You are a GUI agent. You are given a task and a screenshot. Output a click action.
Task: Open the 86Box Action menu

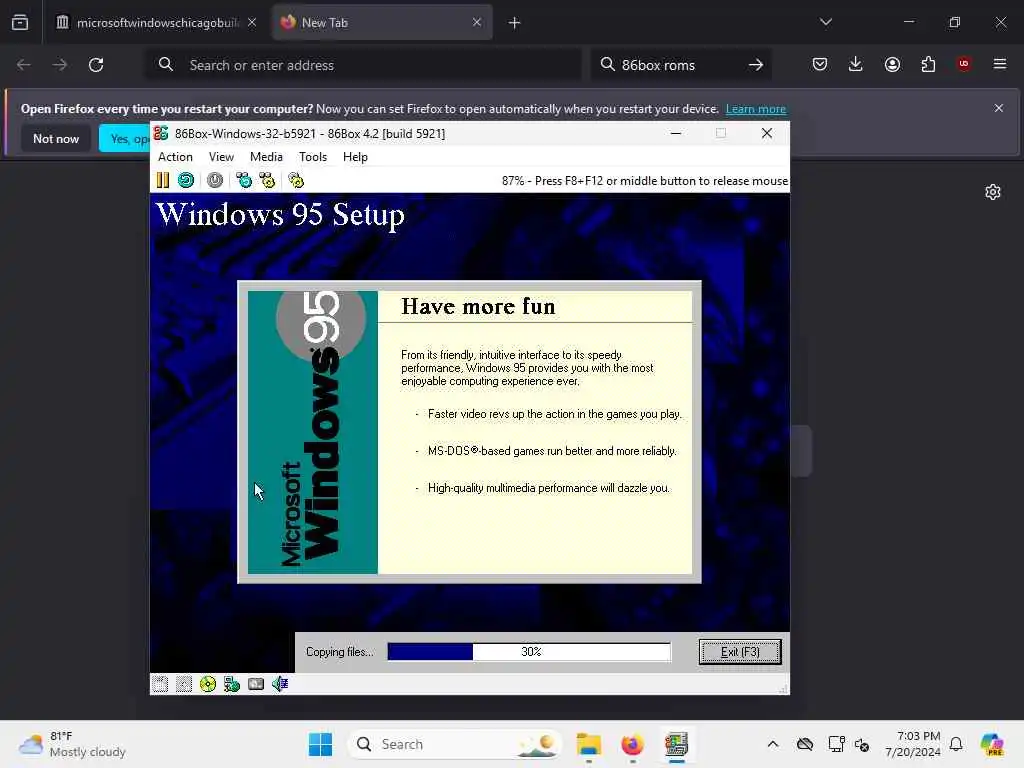click(175, 157)
